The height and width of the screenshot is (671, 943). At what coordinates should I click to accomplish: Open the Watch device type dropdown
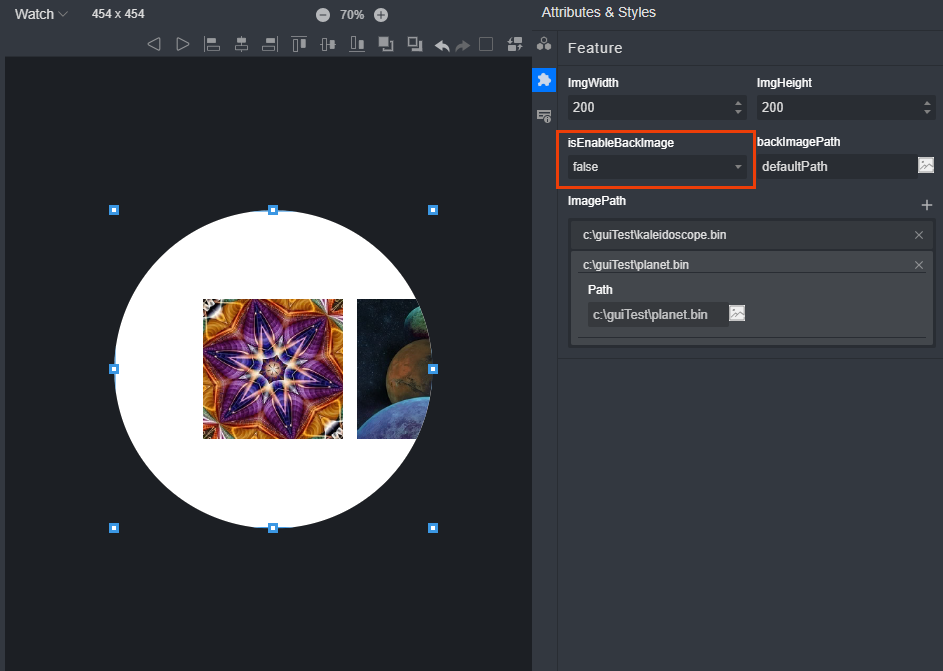tap(42, 15)
